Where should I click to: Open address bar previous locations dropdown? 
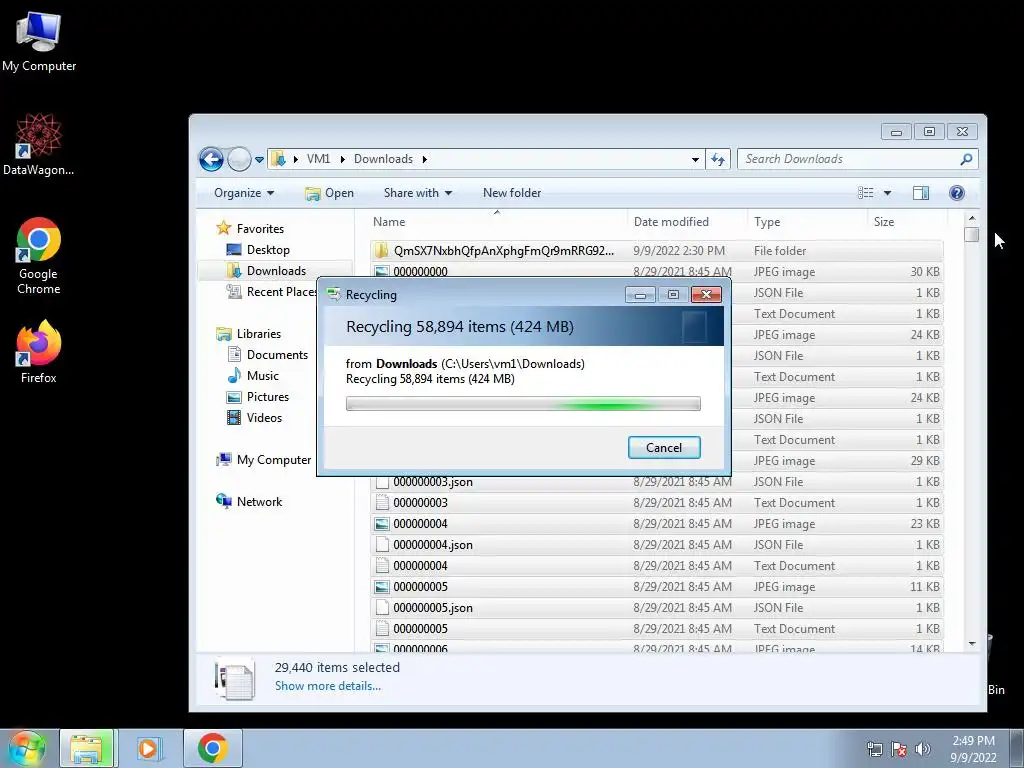pos(695,159)
